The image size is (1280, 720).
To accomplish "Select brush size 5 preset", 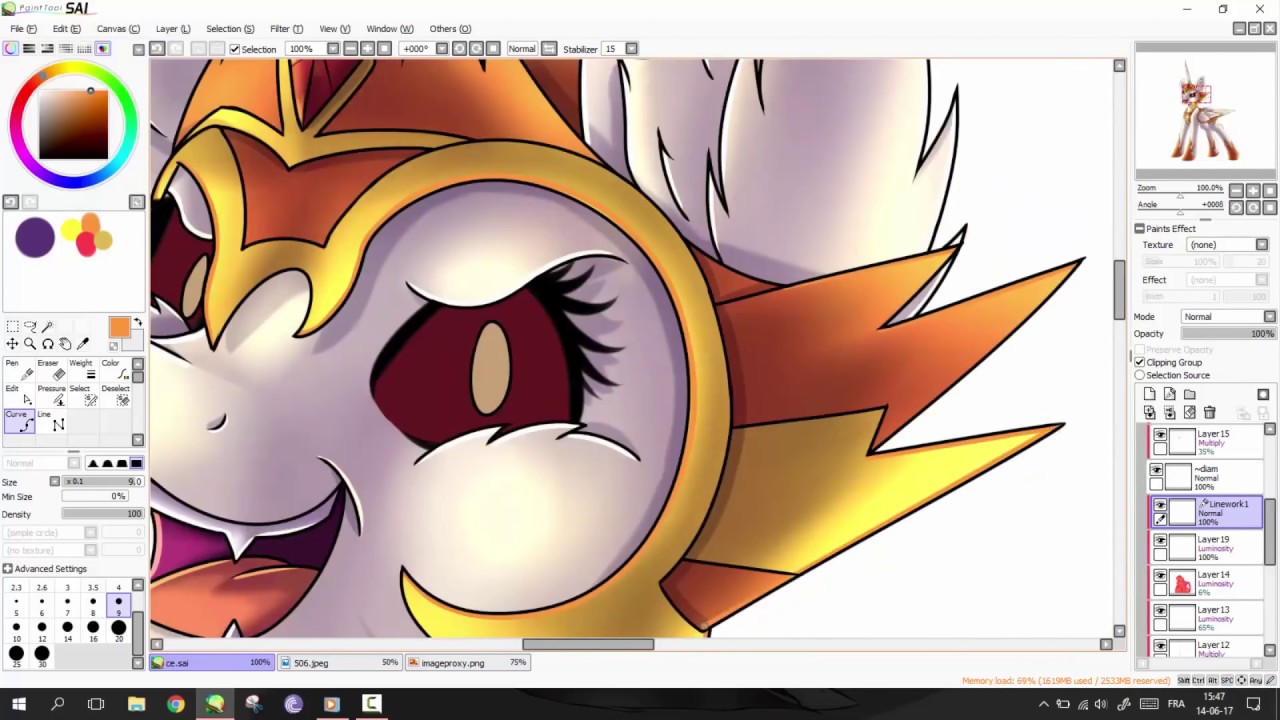I will coord(16,606).
